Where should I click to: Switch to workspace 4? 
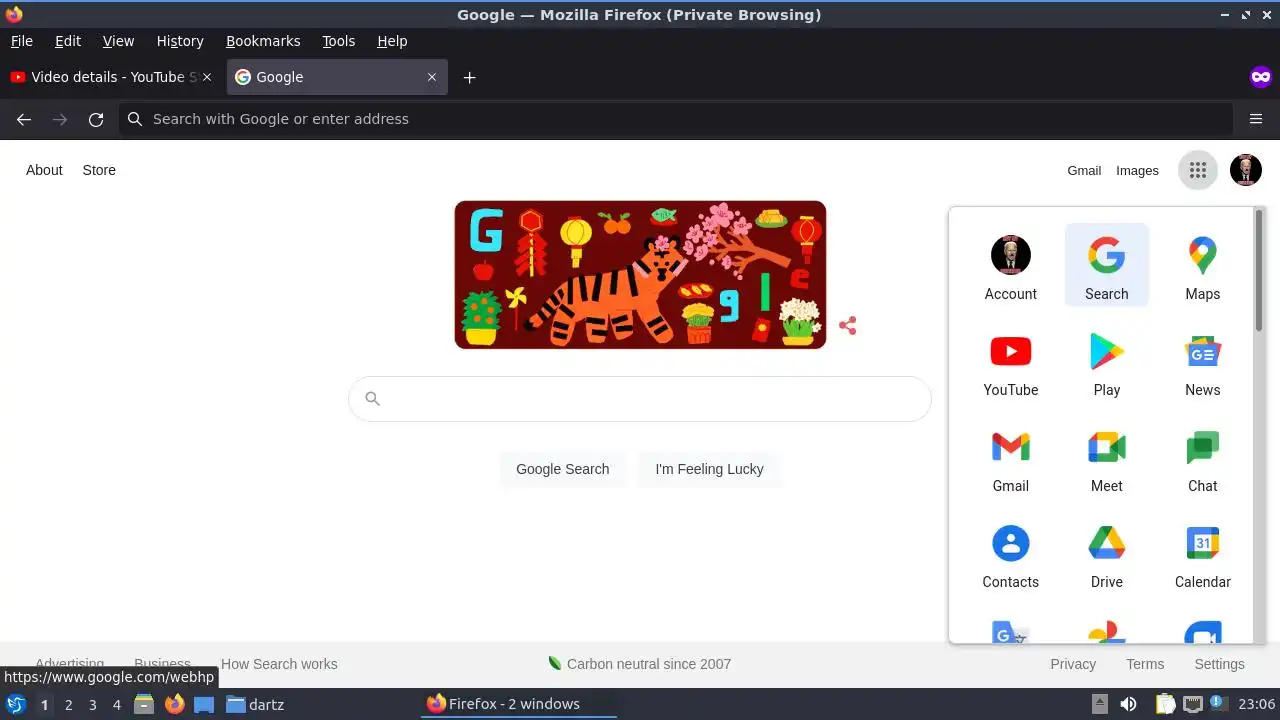116,704
